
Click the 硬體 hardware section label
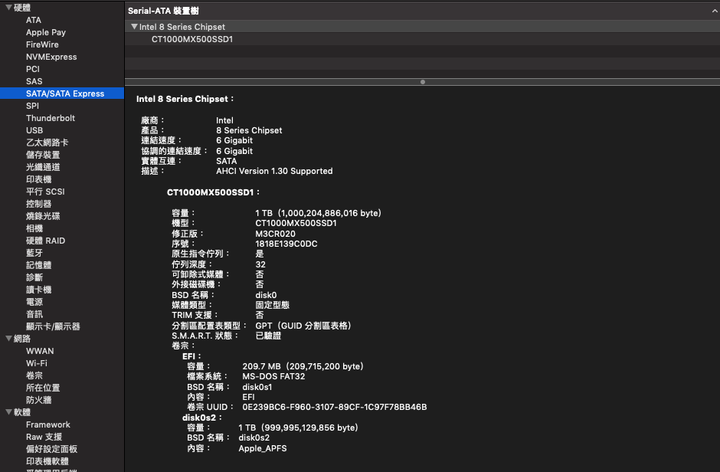tap(22, 8)
